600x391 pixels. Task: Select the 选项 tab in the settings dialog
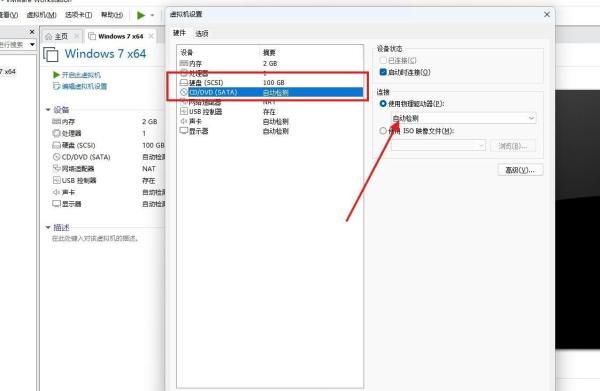click(x=202, y=34)
